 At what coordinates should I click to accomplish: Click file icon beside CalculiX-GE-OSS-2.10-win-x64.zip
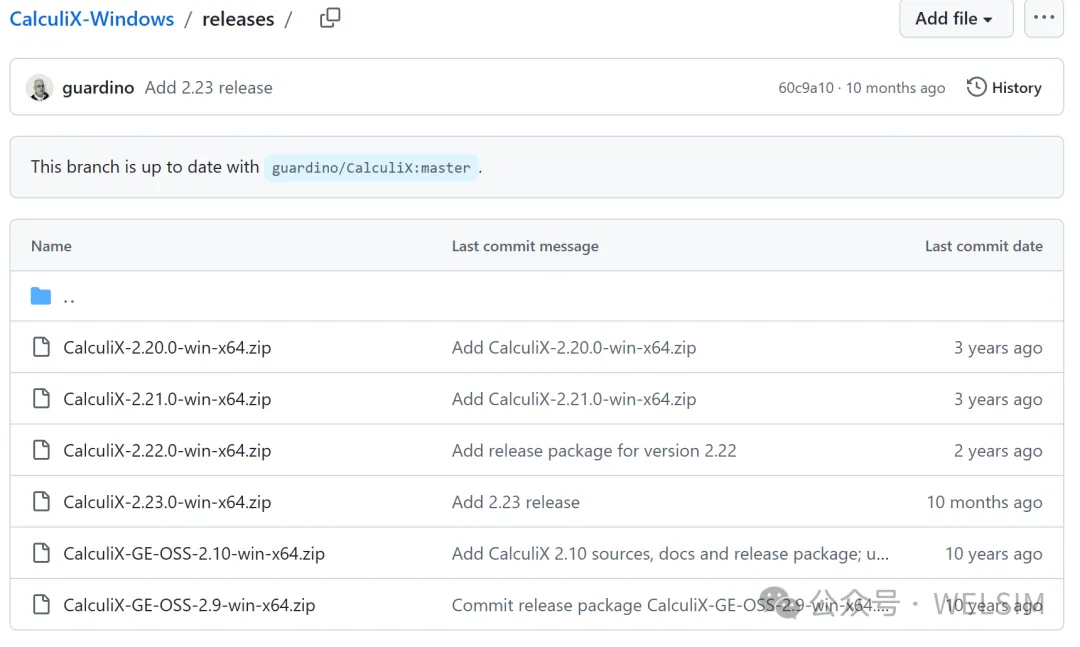click(41, 553)
